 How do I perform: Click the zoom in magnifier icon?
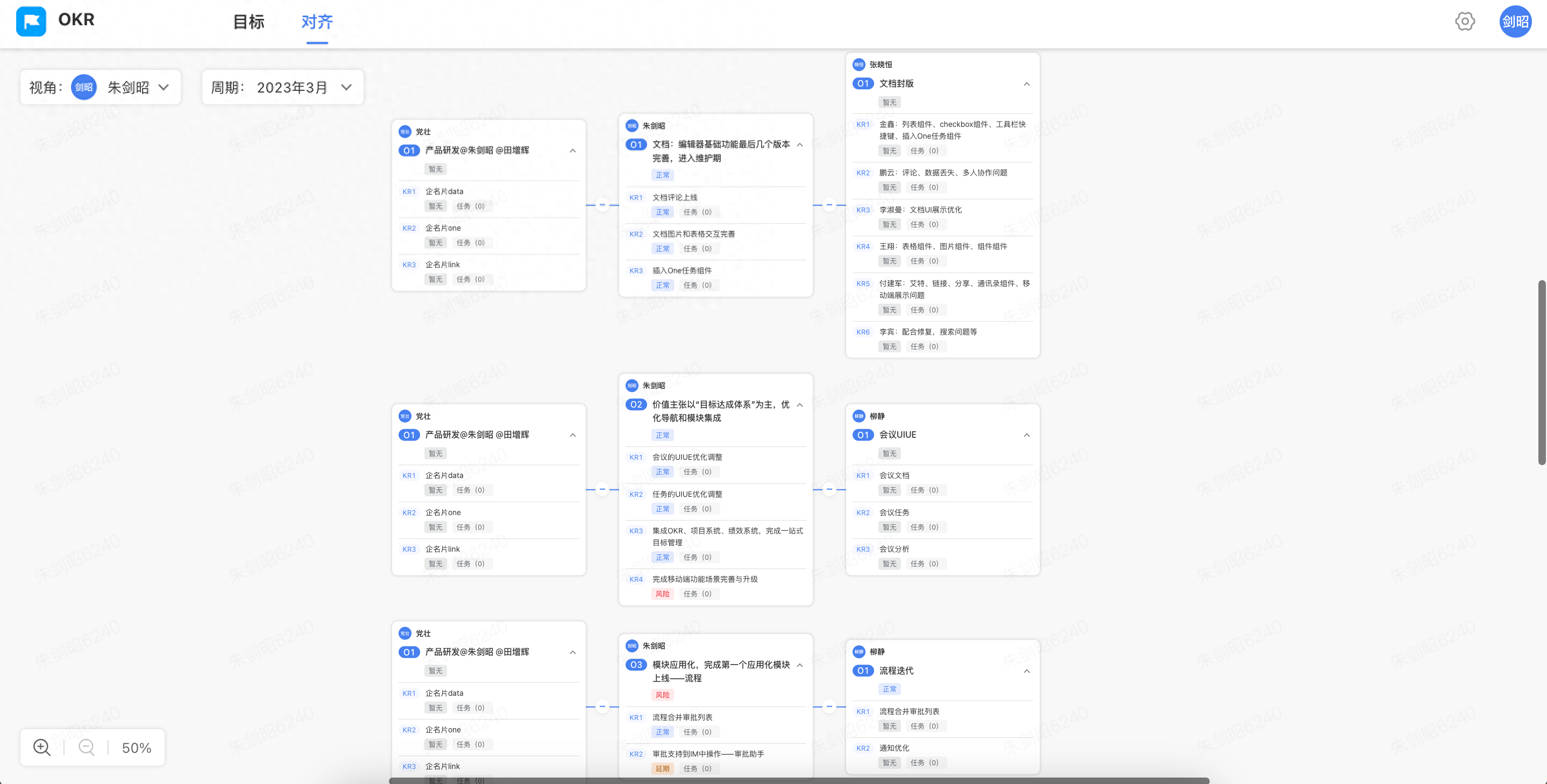click(x=41, y=747)
